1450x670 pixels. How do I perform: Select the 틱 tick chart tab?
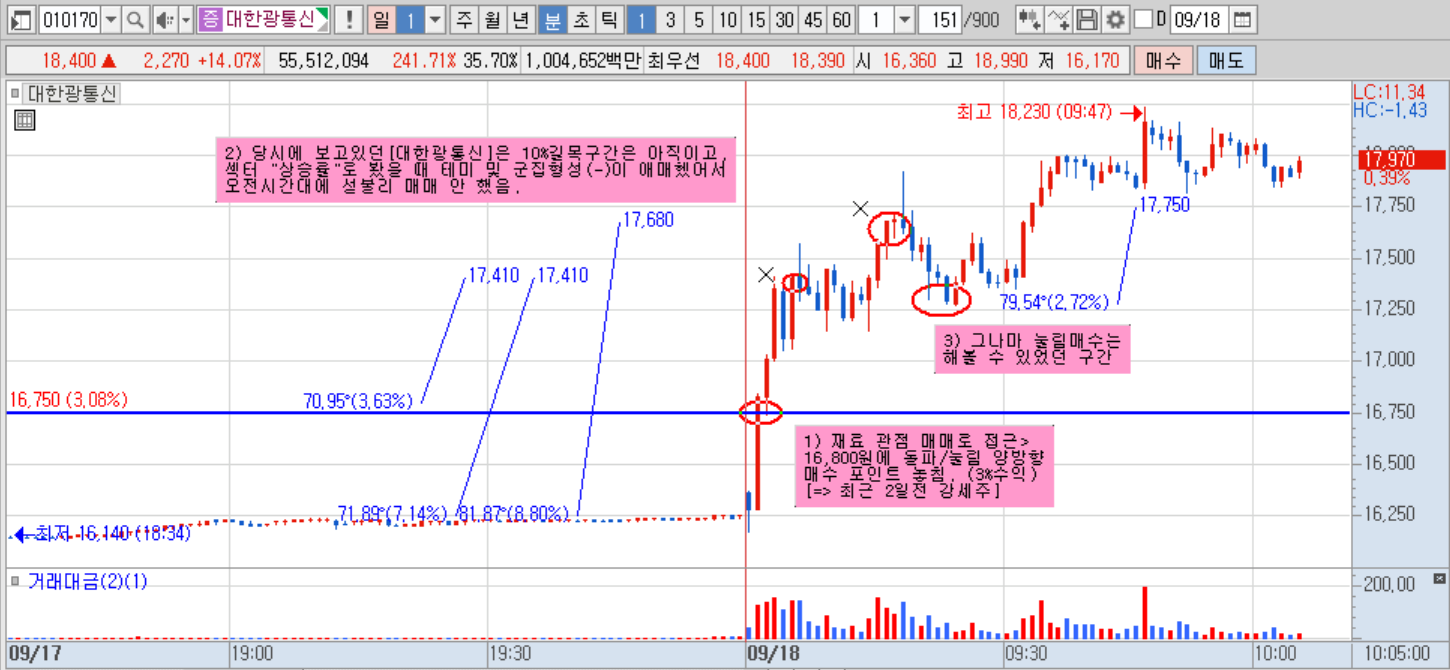[x=608, y=19]
